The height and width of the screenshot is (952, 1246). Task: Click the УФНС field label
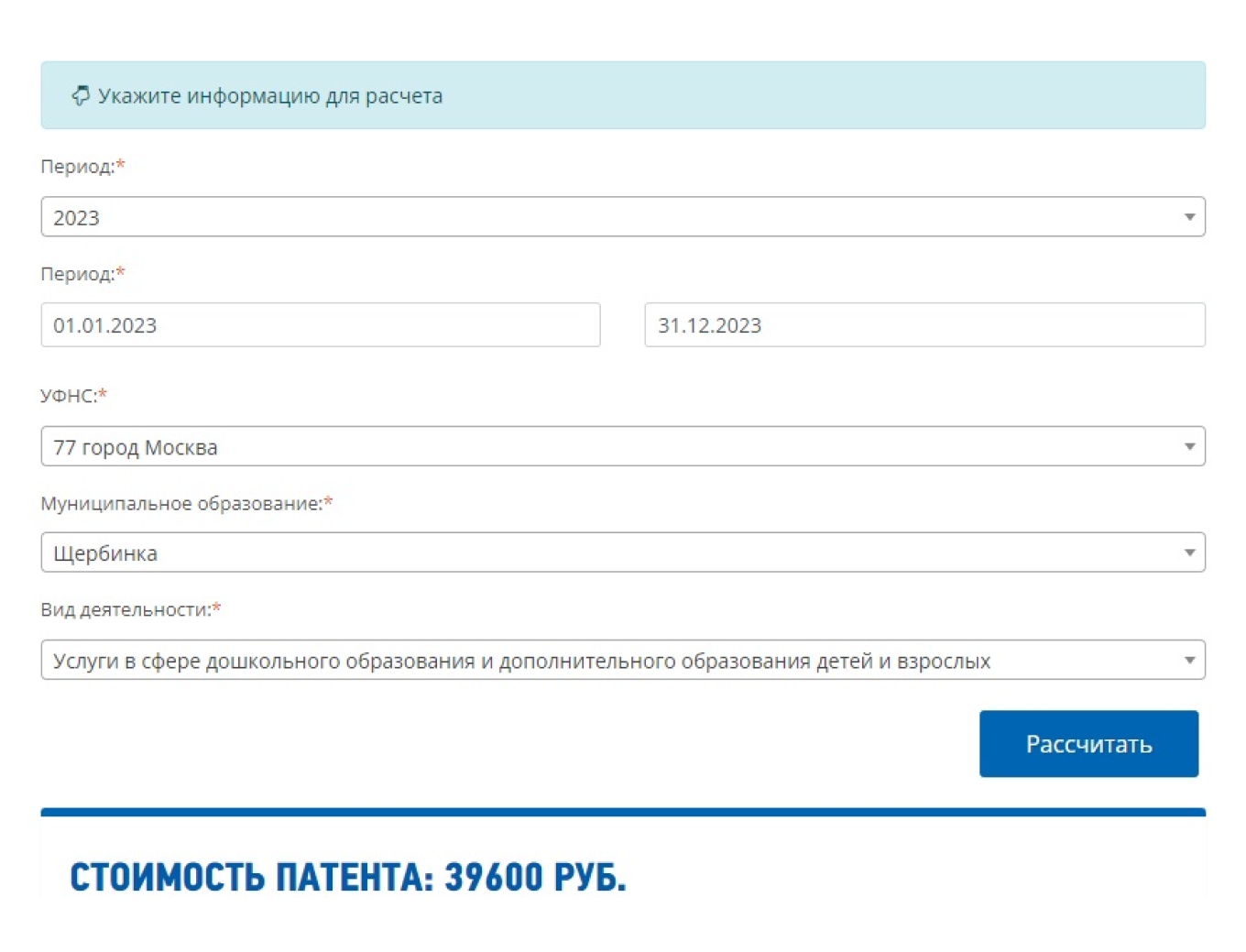(x=69, y=396)
